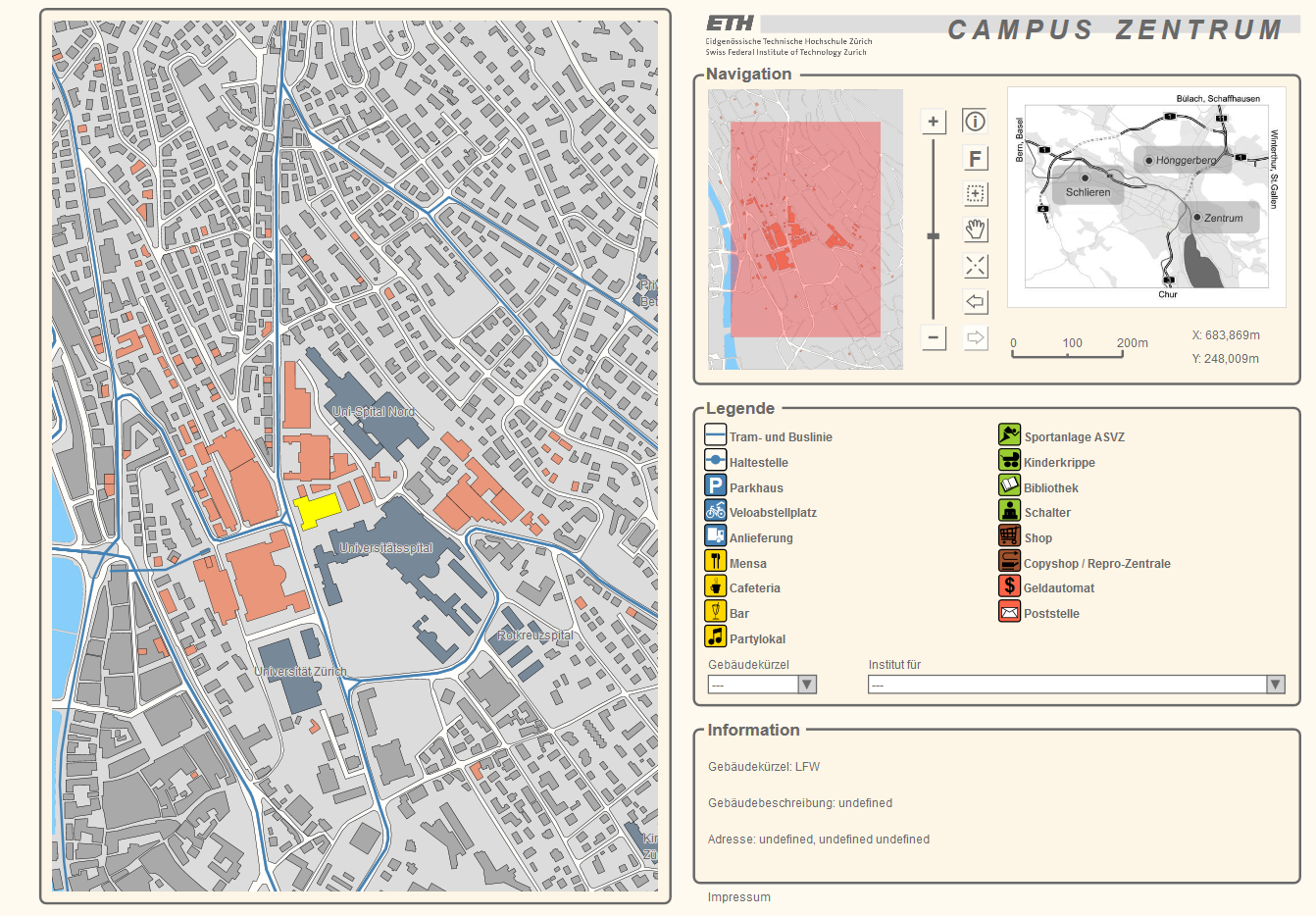
Task: Click the Institut für dropdown arrow
Action: coord(1275,685)
